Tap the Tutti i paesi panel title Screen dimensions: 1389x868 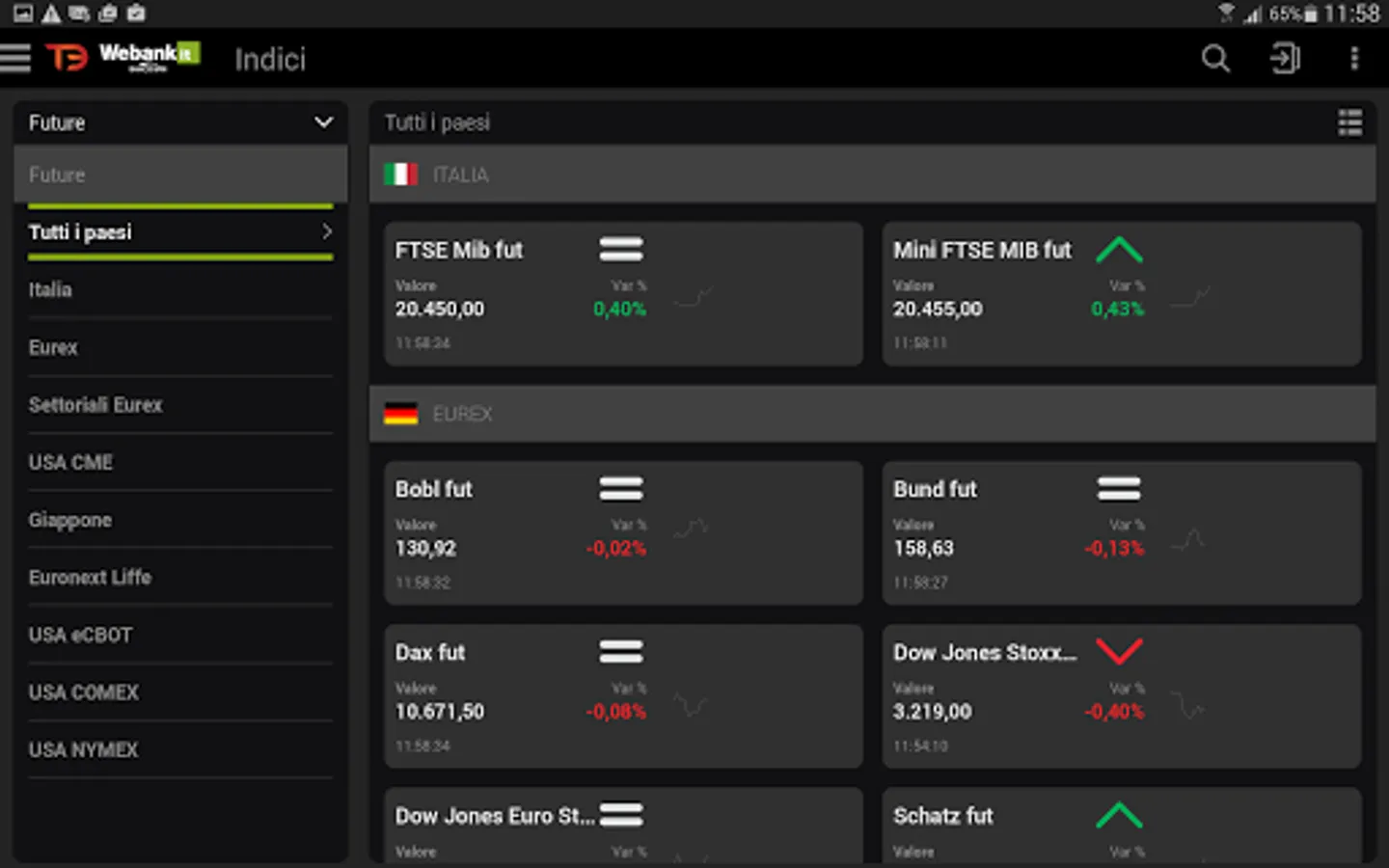(437, 122)
